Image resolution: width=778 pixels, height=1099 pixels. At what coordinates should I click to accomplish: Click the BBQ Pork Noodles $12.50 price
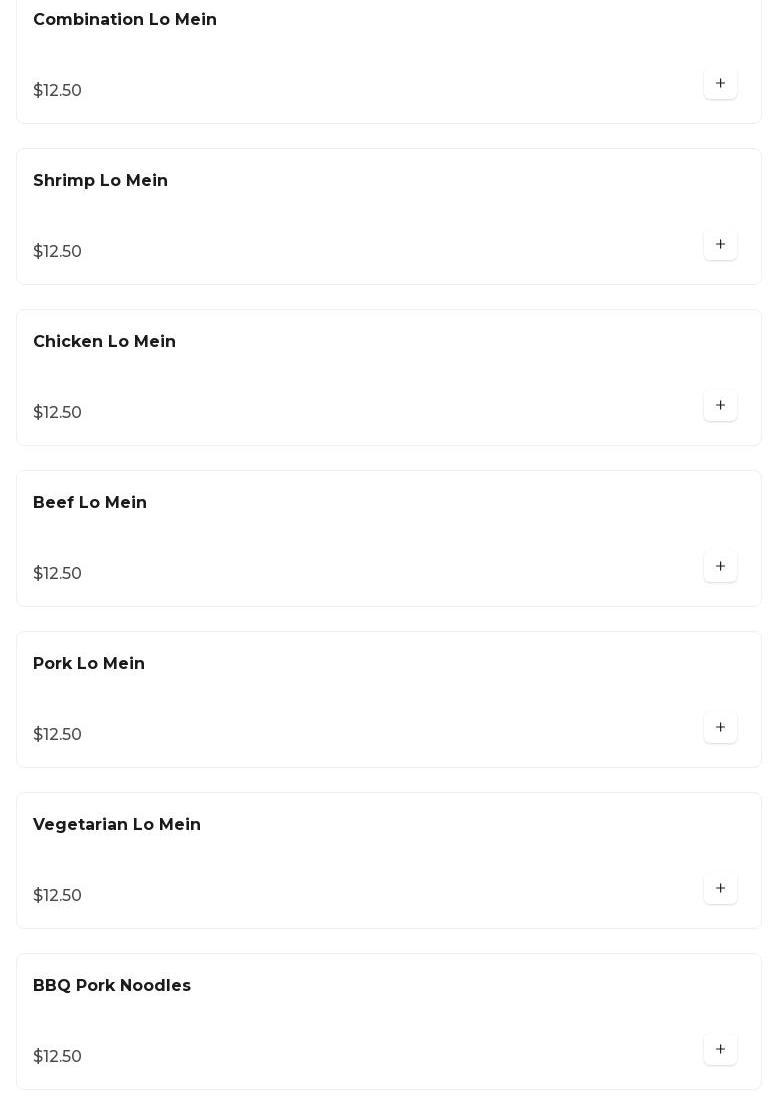click(57, 1057)
